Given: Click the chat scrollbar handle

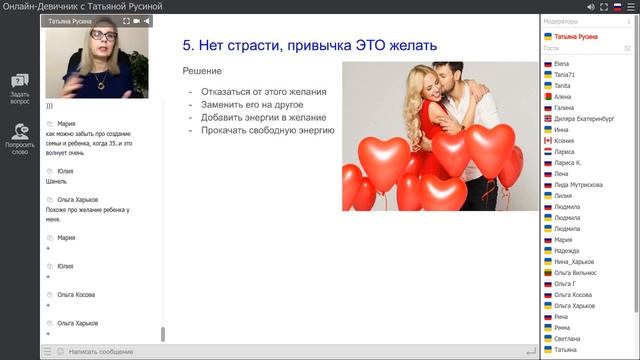Looking at the screenshot, I should point(163,334).
